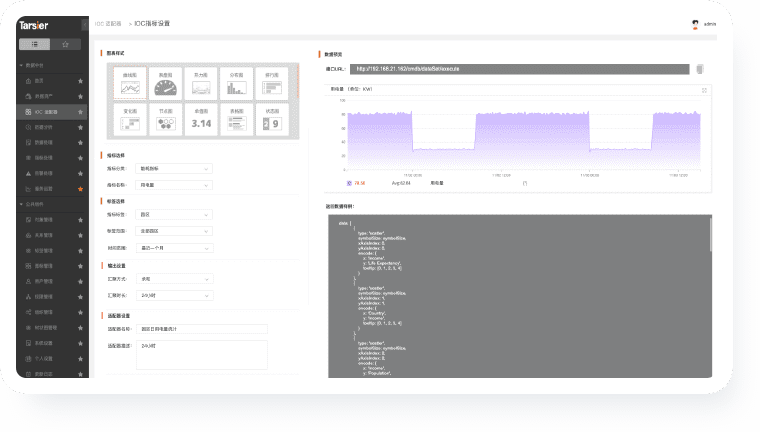
Task: Switch to the sidebar favorites star tab
Action: pos(65,44)
